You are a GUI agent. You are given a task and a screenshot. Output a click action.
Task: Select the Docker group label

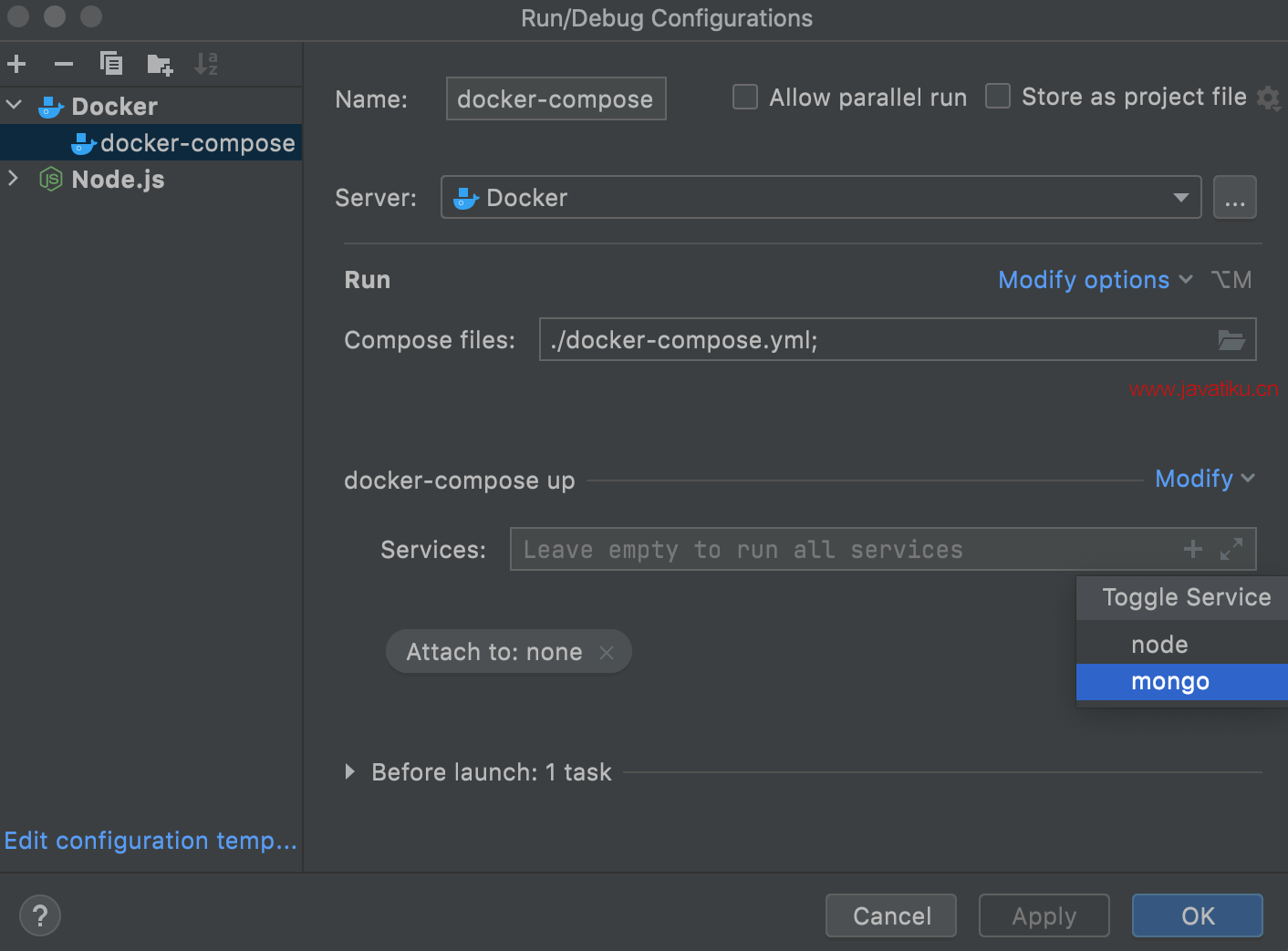click(x=114, y=107)
